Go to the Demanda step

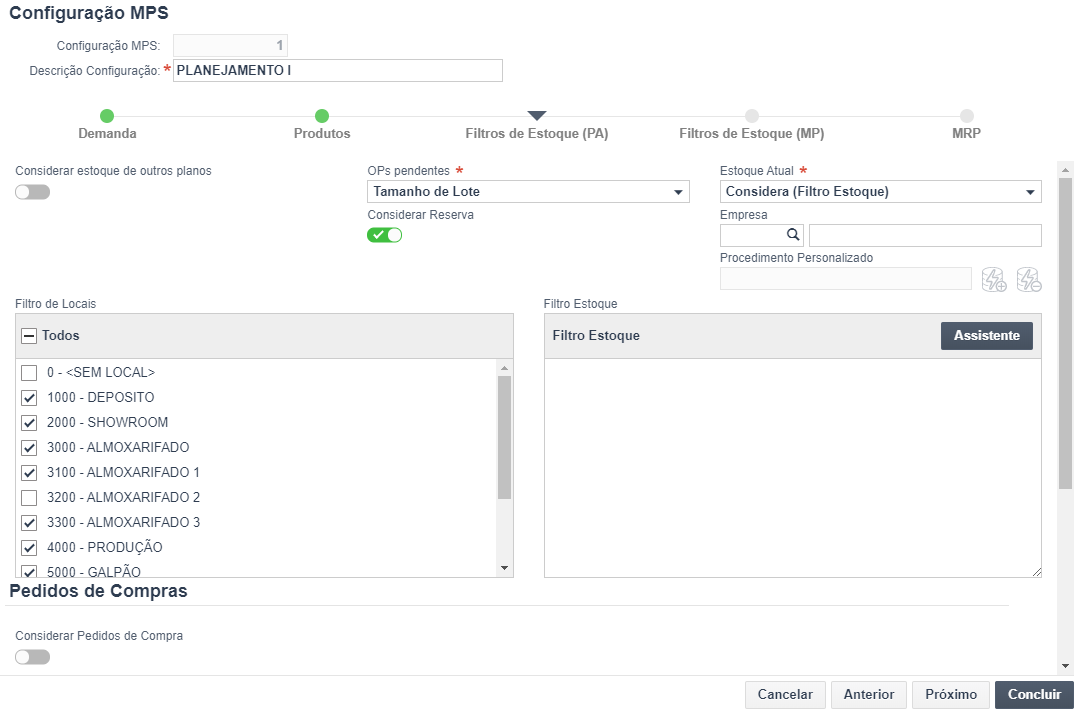[x=107, y=125]
